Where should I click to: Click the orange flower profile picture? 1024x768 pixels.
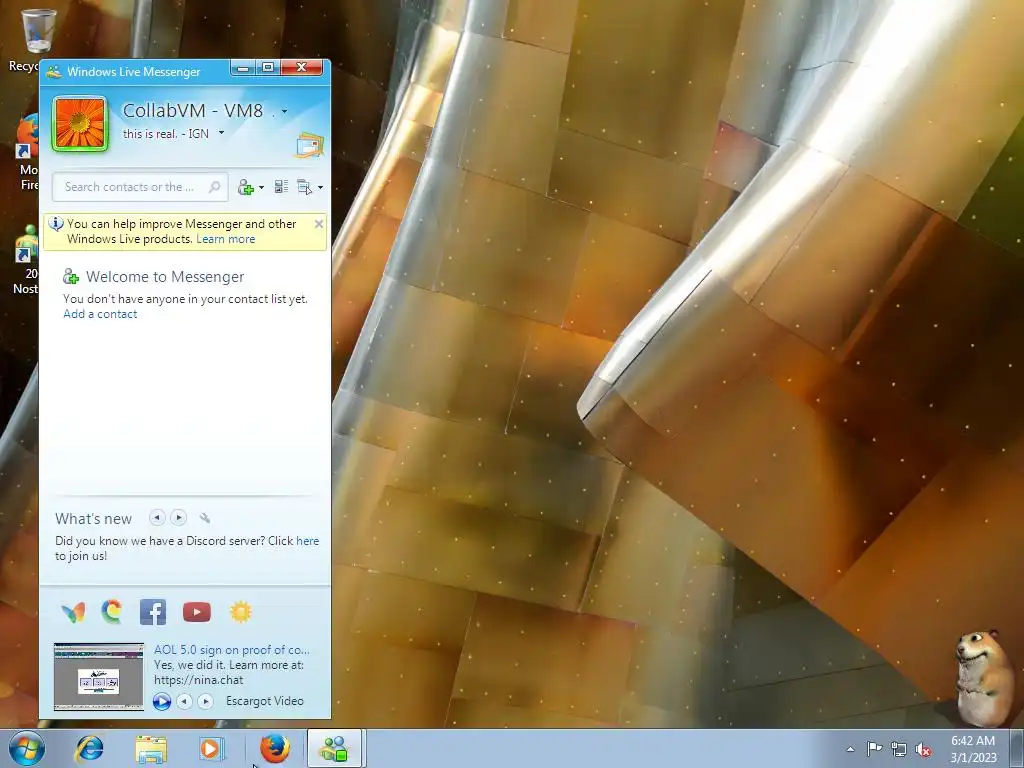click(x=80, y=123)
